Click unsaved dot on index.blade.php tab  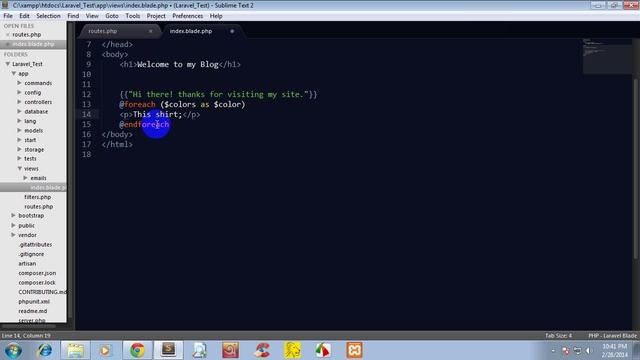pos(232,31)
